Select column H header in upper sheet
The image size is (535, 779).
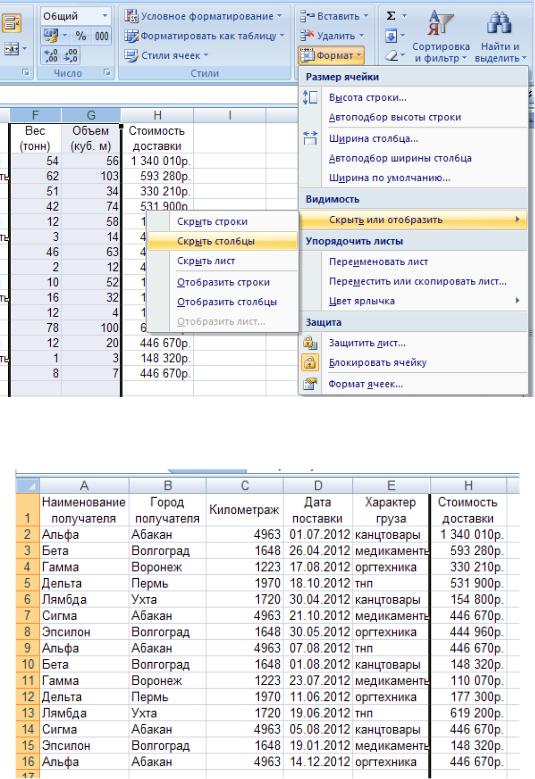tap(157, 116)
